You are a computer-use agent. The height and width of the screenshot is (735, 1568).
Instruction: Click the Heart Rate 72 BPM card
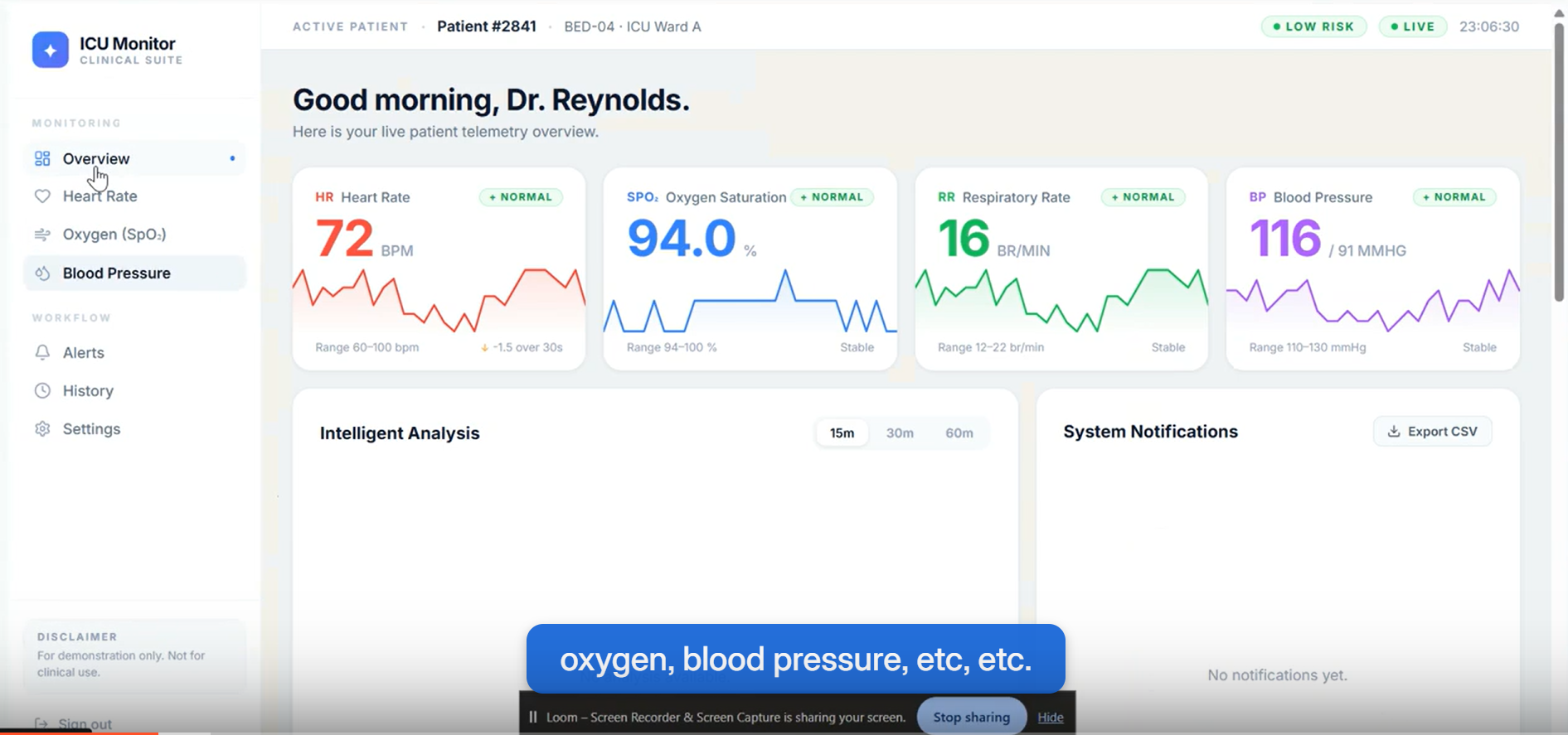pyautogui.click(x=439, y=269)
